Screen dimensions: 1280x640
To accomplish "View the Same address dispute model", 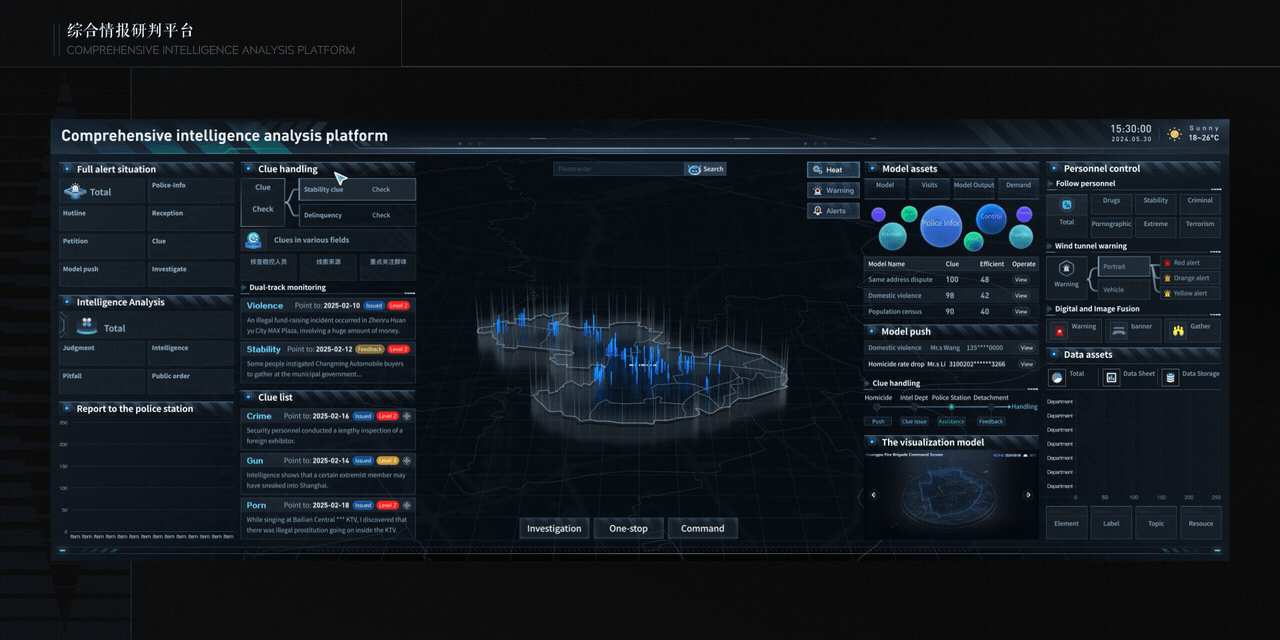I will point(1021,280).
